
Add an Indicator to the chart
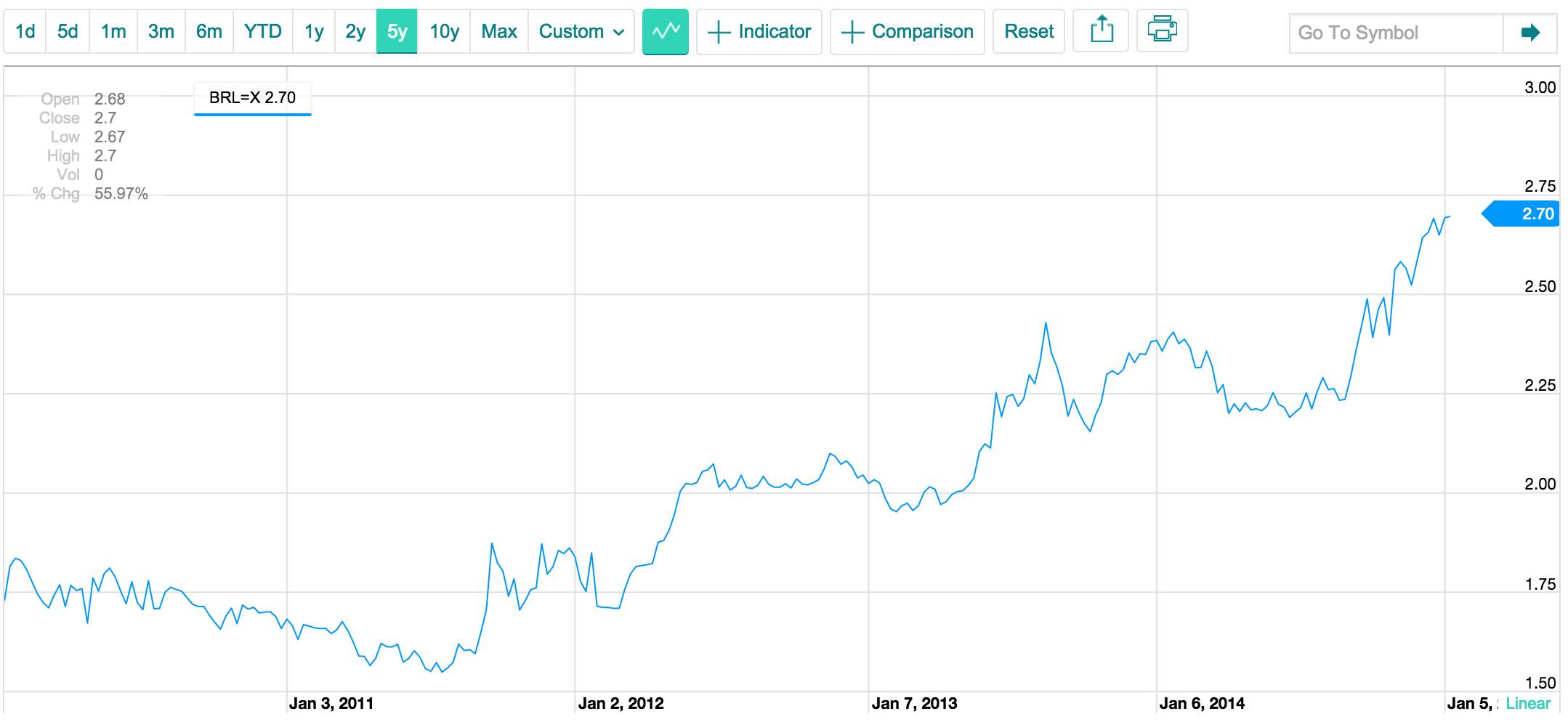coord(759,31)
